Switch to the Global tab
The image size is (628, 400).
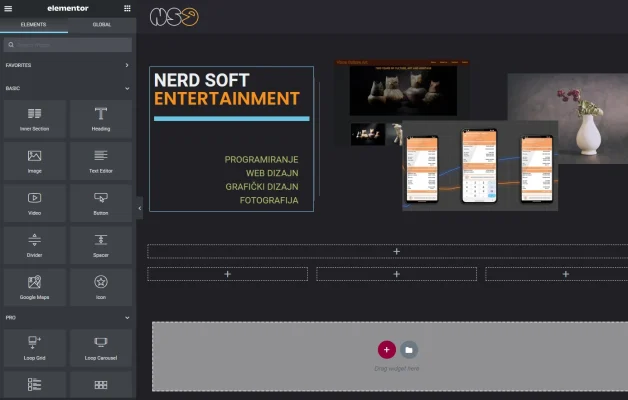coord(102,24)
